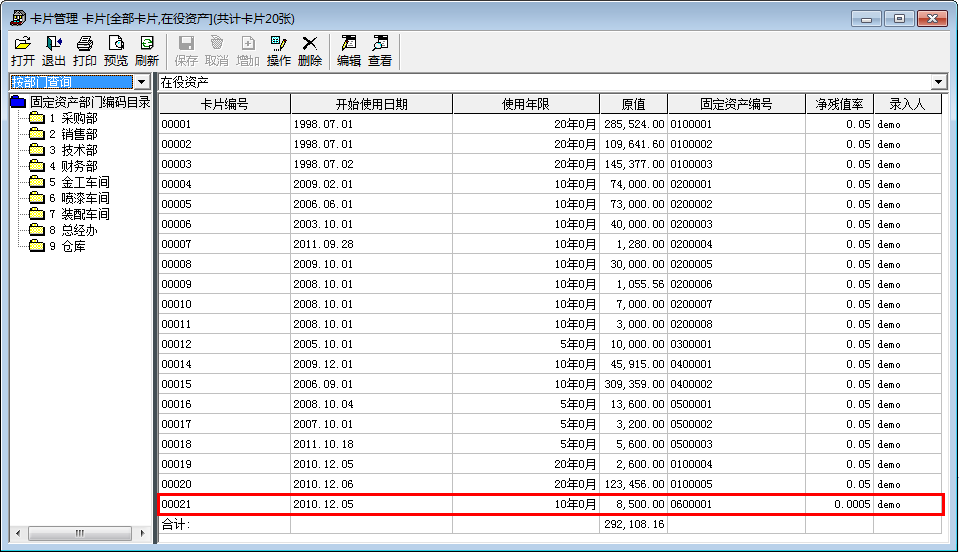Click asset number 0100004 cell
959x552 pixels.
[736, 464]
